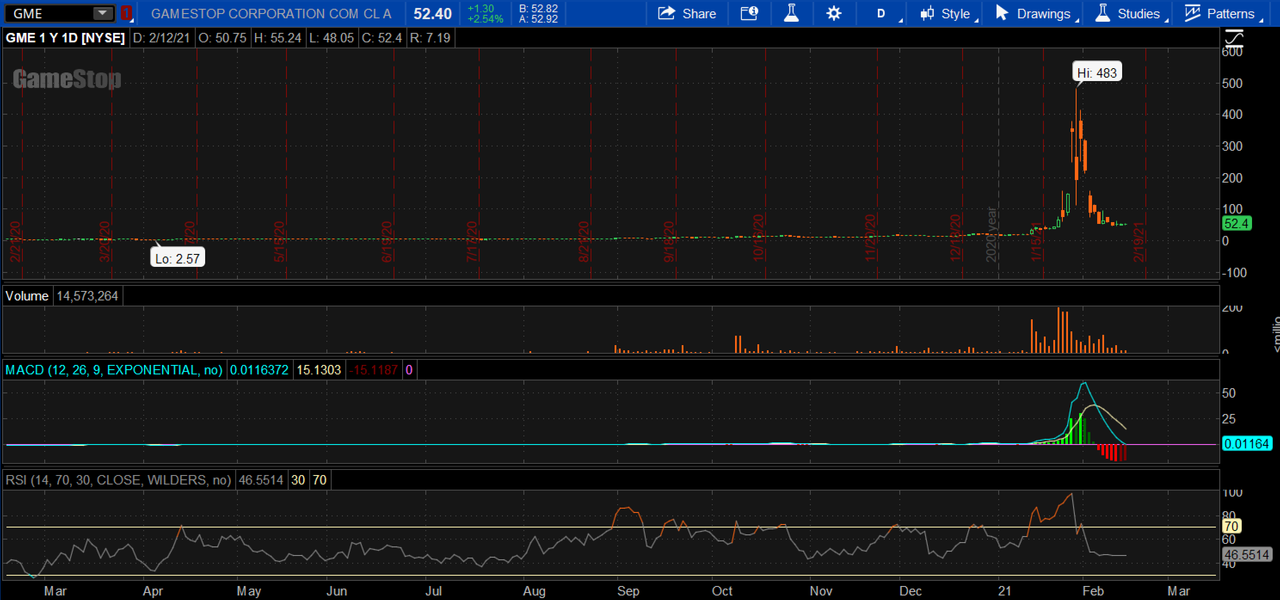
Task: Open the chart info window icon
Action: pyautogui.click(x=749, y=13)
